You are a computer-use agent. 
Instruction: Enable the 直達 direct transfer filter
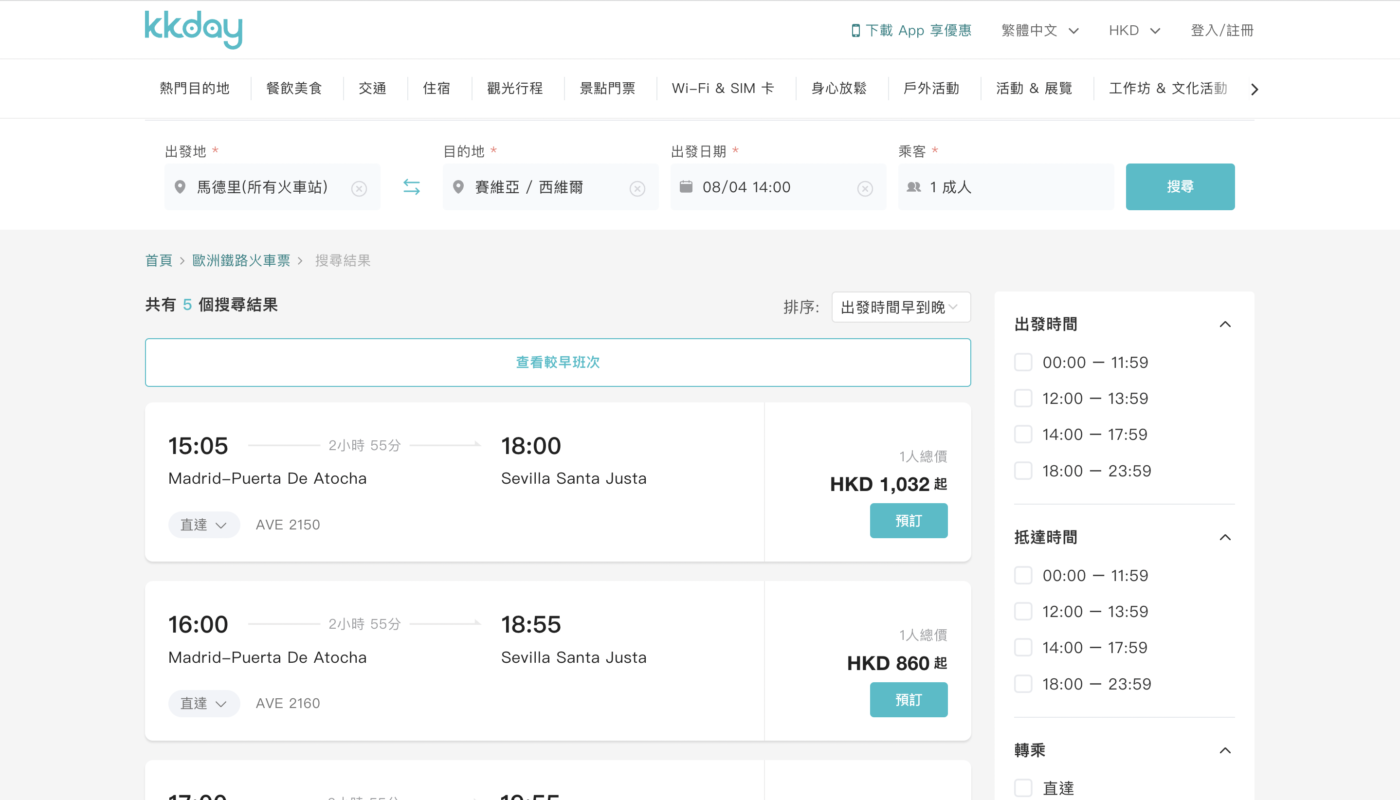1023,788
